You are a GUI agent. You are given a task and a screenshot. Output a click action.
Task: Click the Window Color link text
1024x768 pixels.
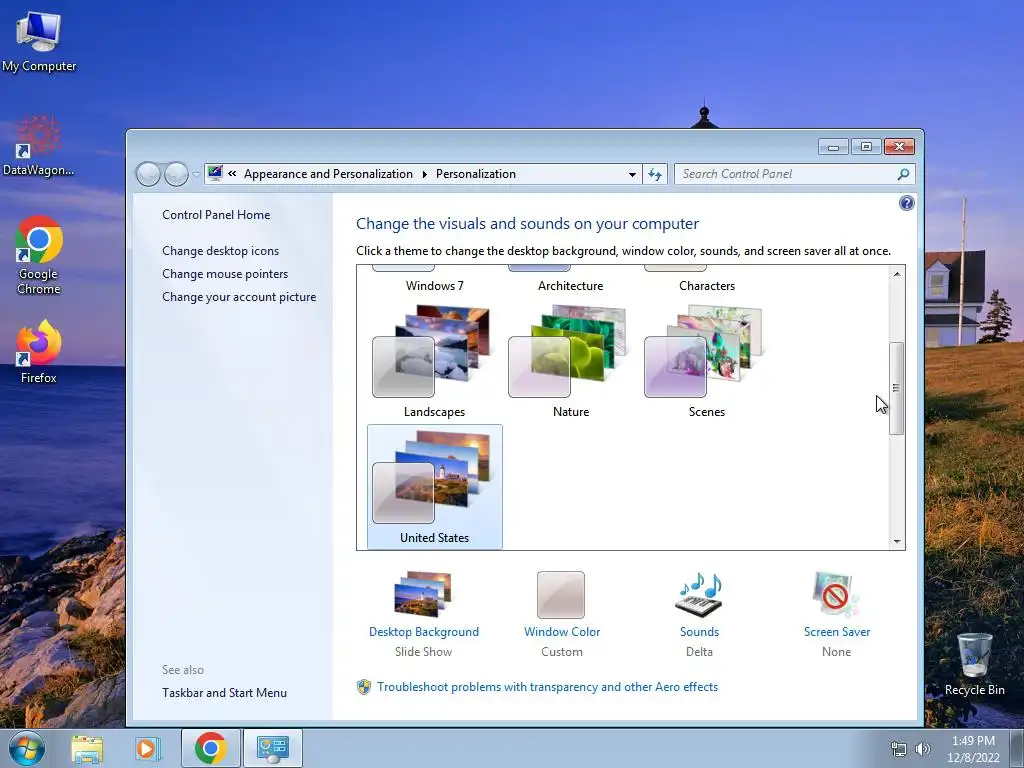pyautogui.click(x=562, y=632)
